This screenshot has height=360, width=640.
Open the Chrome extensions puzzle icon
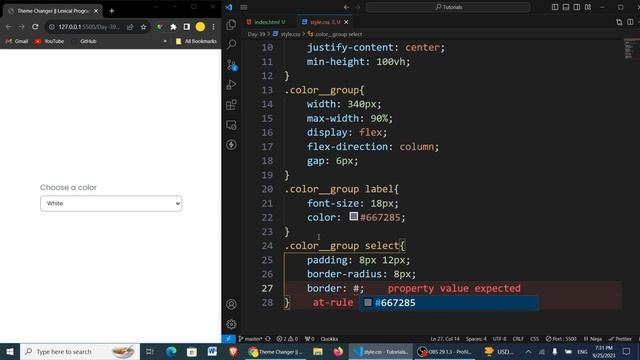coord(173,27)
